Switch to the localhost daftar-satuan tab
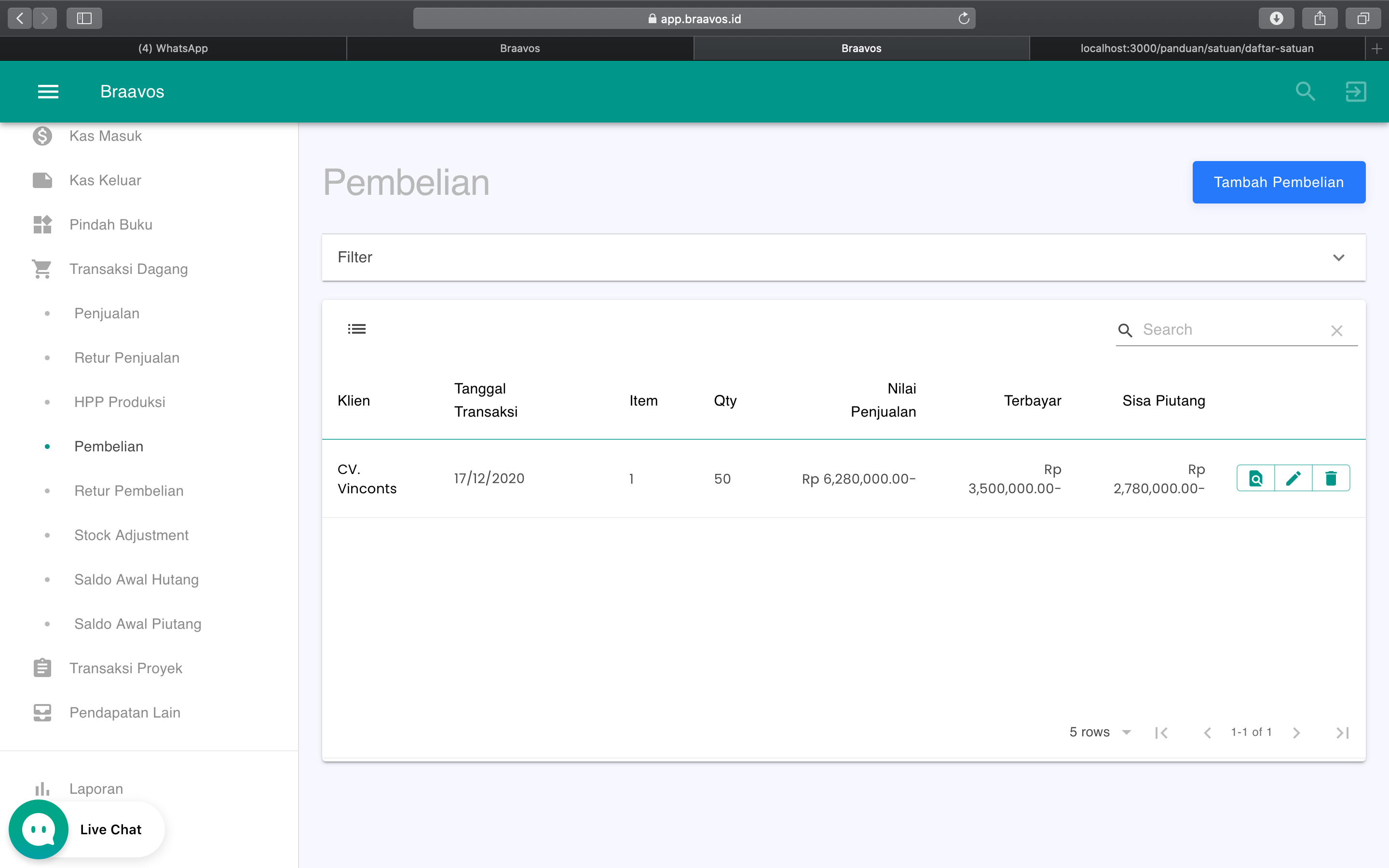Viewport: 1389px width, 868px height. click(x=1196, y=48)
